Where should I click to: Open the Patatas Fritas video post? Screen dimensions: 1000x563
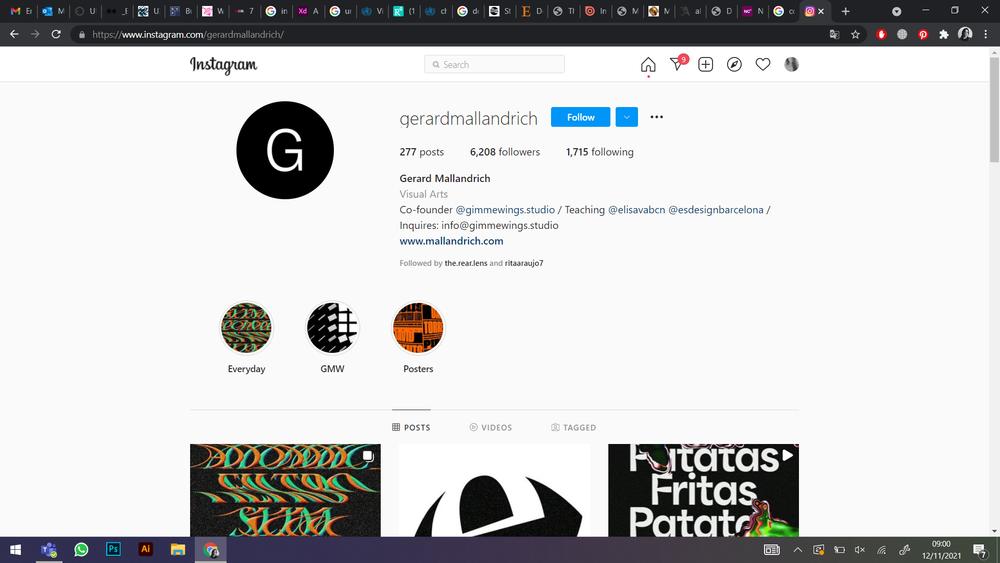coord(703,490)
